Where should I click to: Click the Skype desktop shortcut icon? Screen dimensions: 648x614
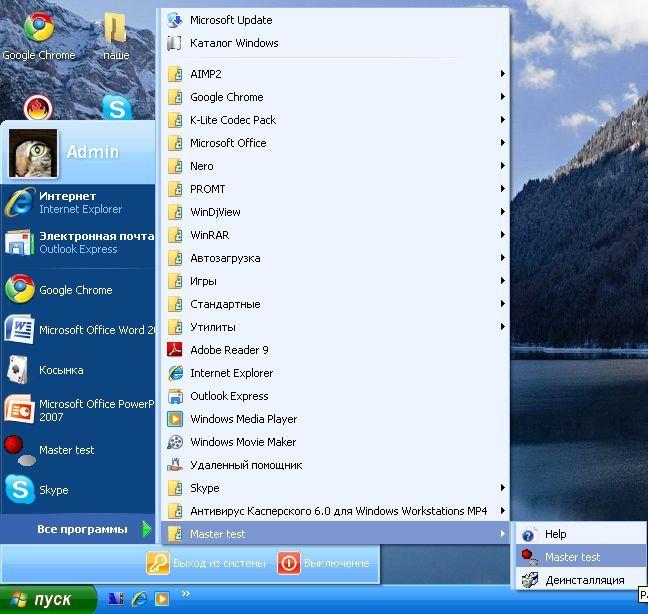tap(117, 108)
